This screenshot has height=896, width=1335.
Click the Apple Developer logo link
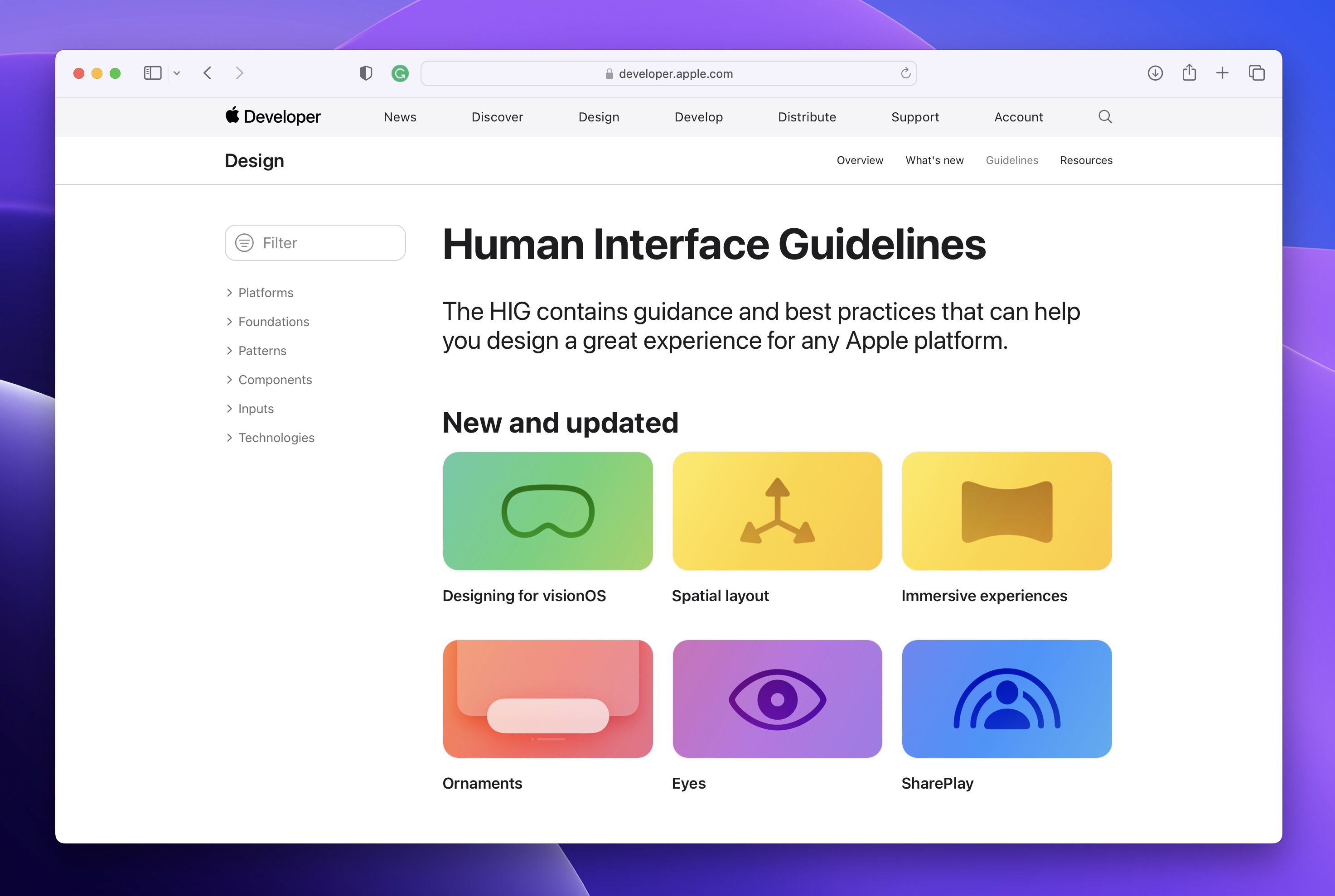tap(273, 116)
